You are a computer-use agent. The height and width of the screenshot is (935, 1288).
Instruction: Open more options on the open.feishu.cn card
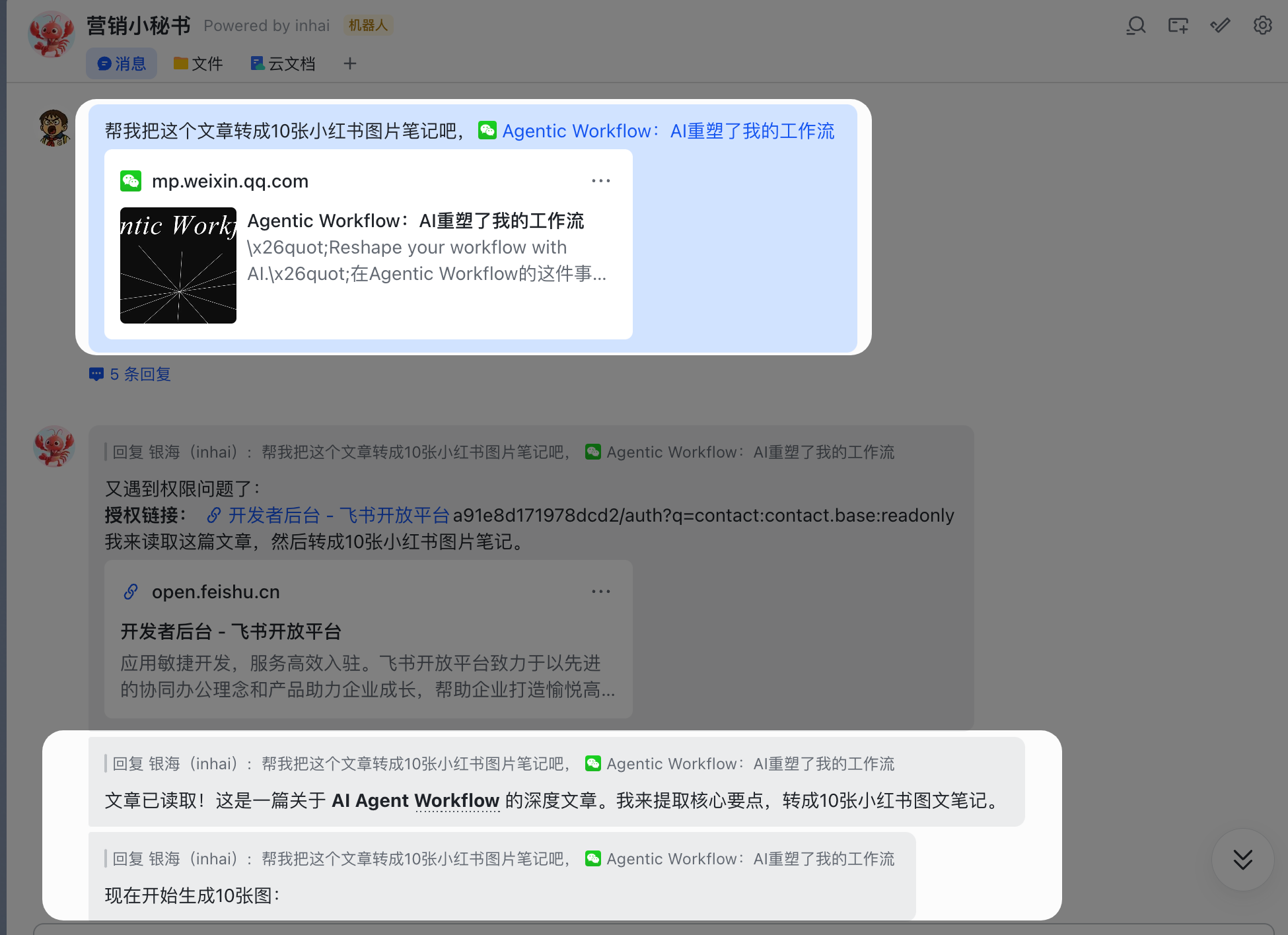pyautogui.click(x=600, y=591)
